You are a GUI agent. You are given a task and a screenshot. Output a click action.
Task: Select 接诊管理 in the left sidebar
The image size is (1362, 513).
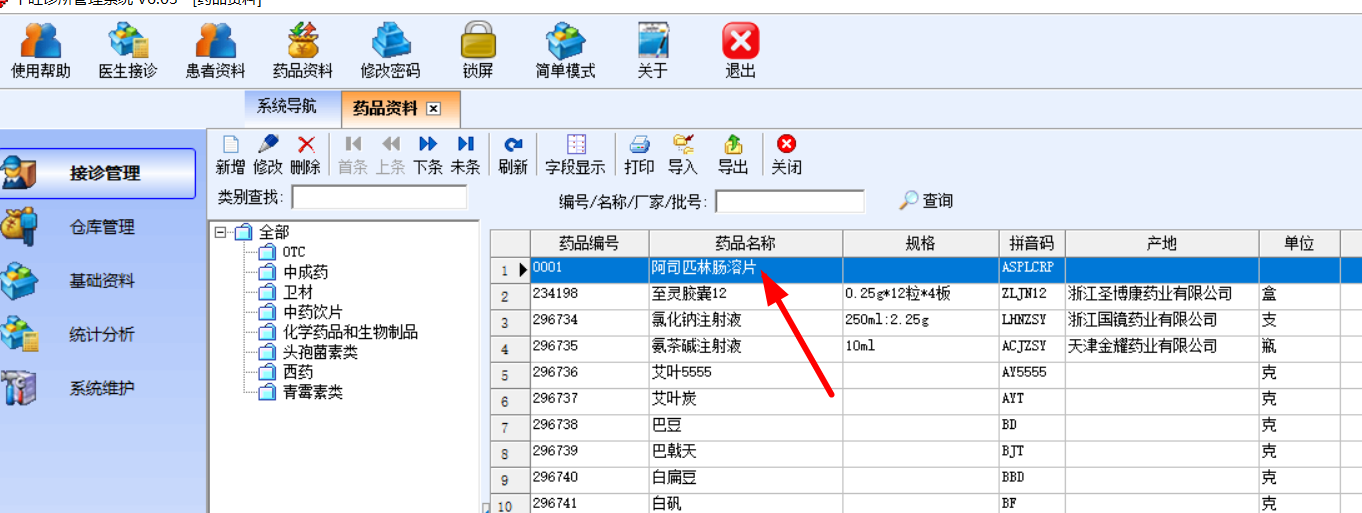98,173
